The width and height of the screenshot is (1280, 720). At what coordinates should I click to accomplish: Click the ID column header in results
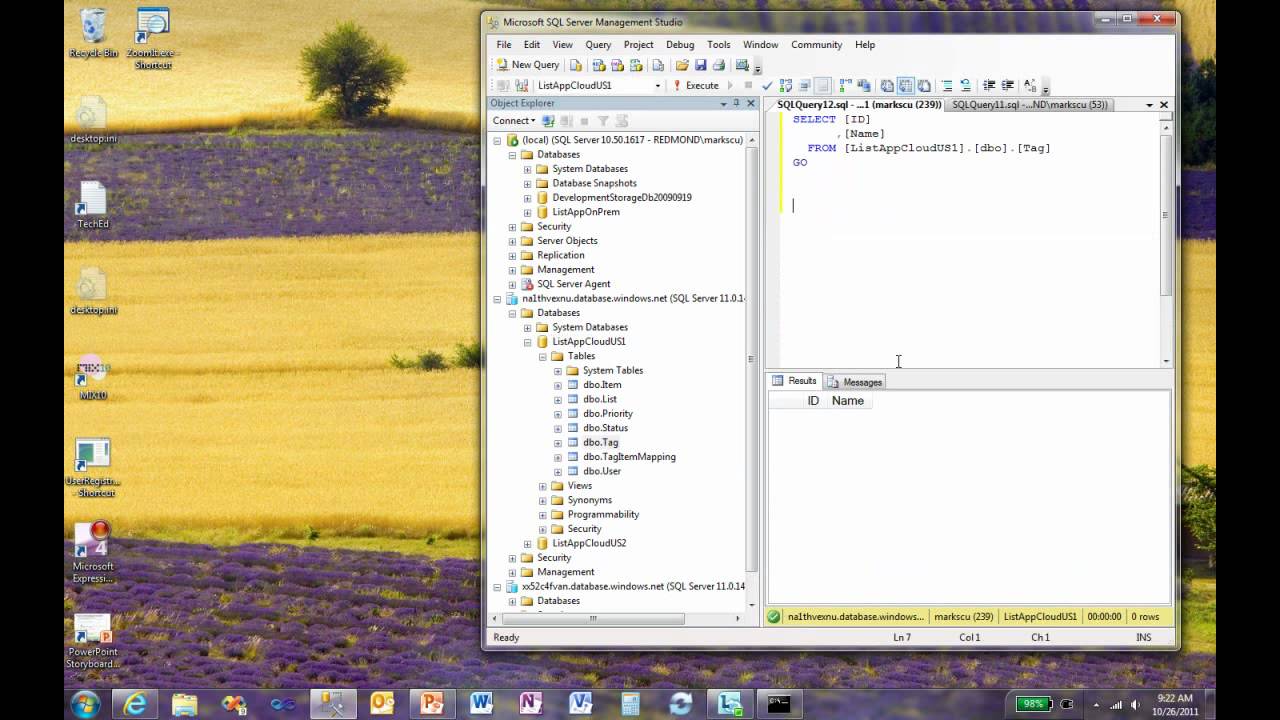click(813, 401)
